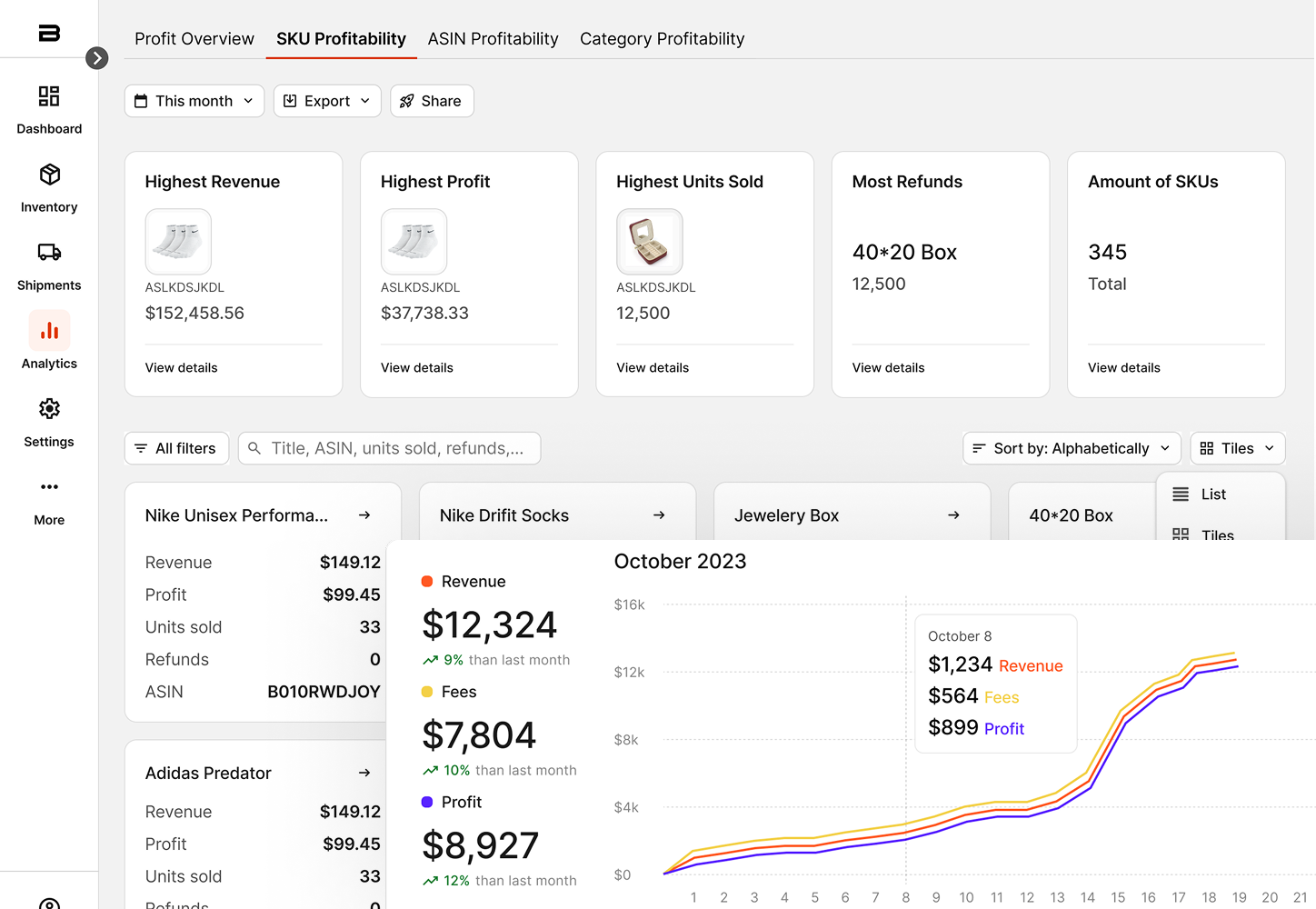Expand the Export dropdown

click(x=327, y=101)
